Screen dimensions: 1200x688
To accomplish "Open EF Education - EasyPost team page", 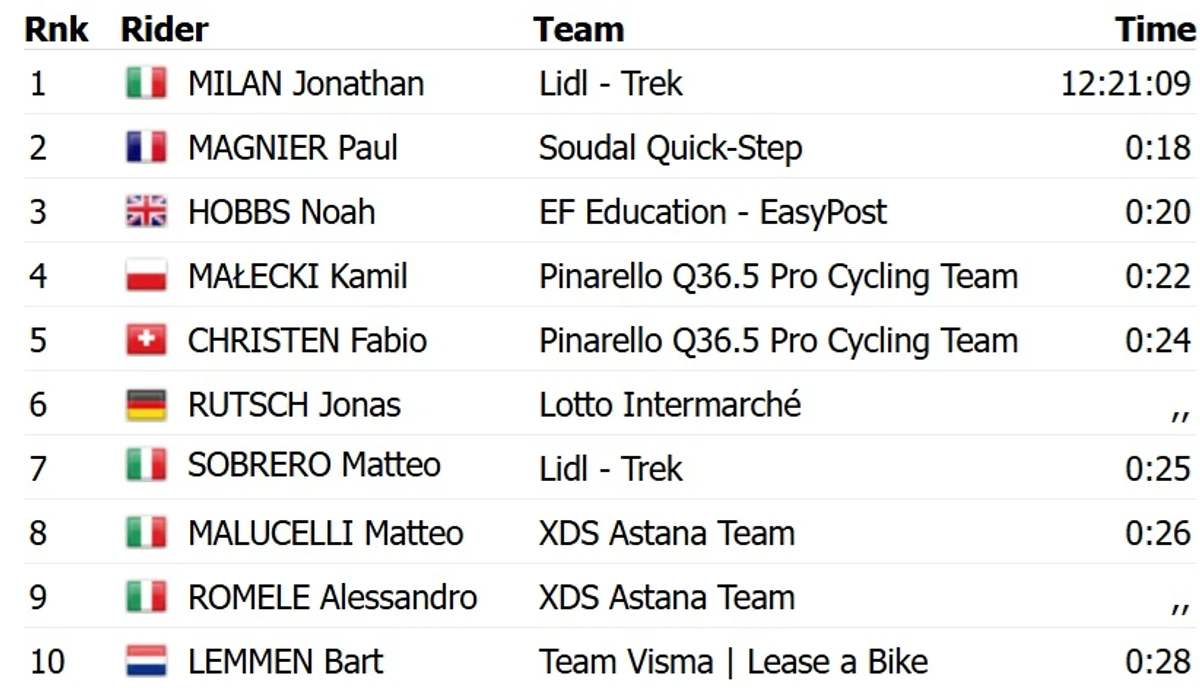I will pyautogui.click(x=713, y=212).
